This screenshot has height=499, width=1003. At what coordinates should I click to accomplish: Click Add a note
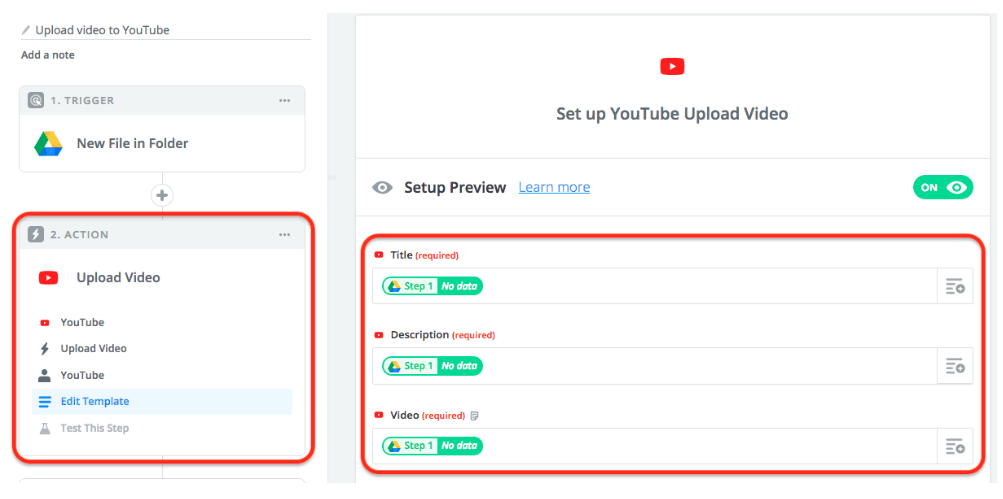(48, 55)
